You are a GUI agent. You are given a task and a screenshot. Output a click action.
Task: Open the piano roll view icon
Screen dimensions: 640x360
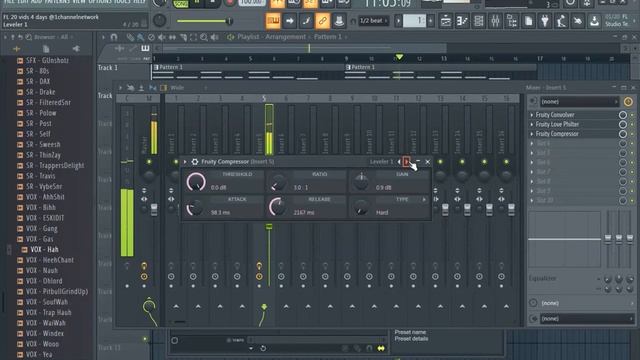(x=462, y=21)
